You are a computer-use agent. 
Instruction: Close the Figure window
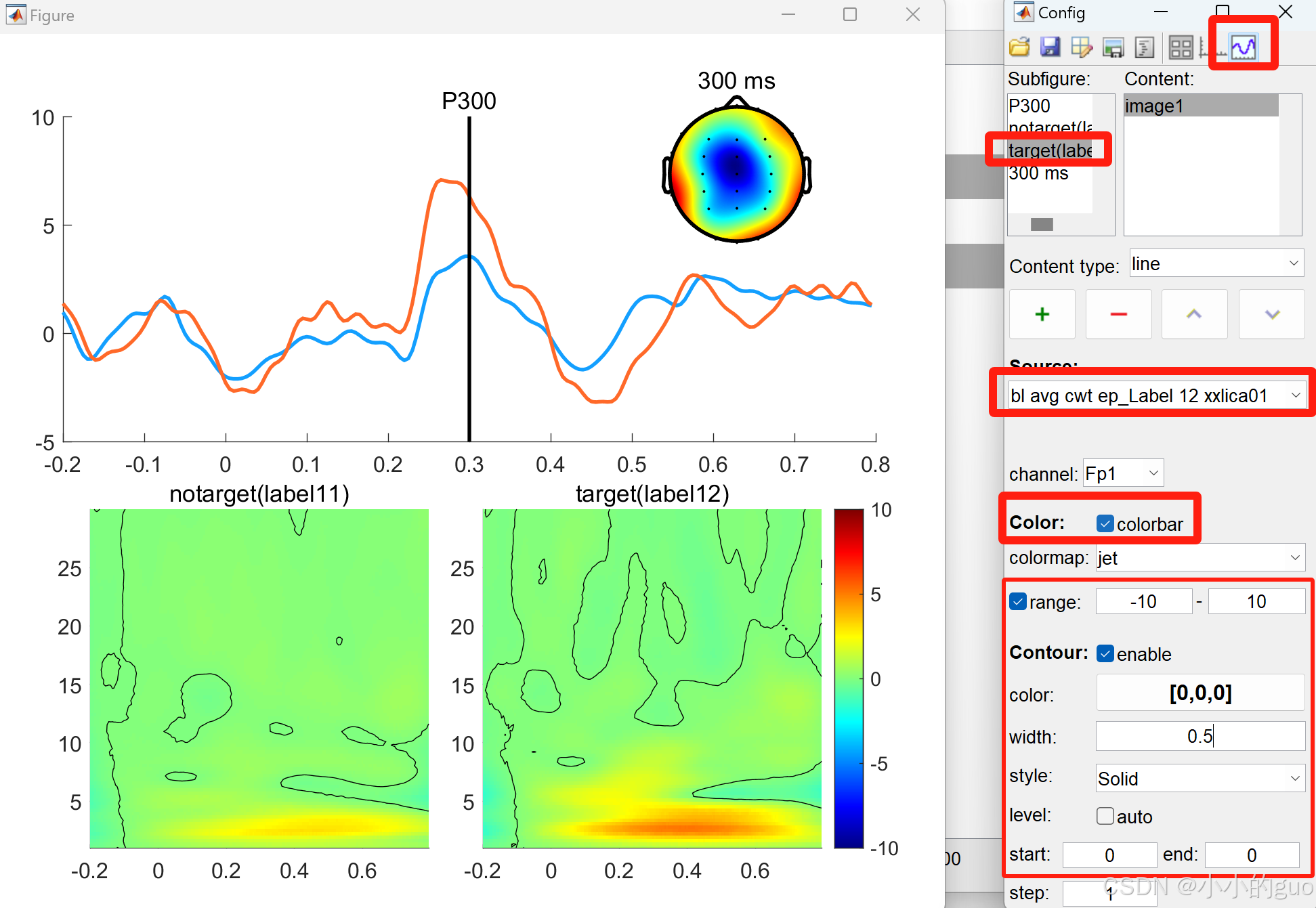click(x=913, y=14)
